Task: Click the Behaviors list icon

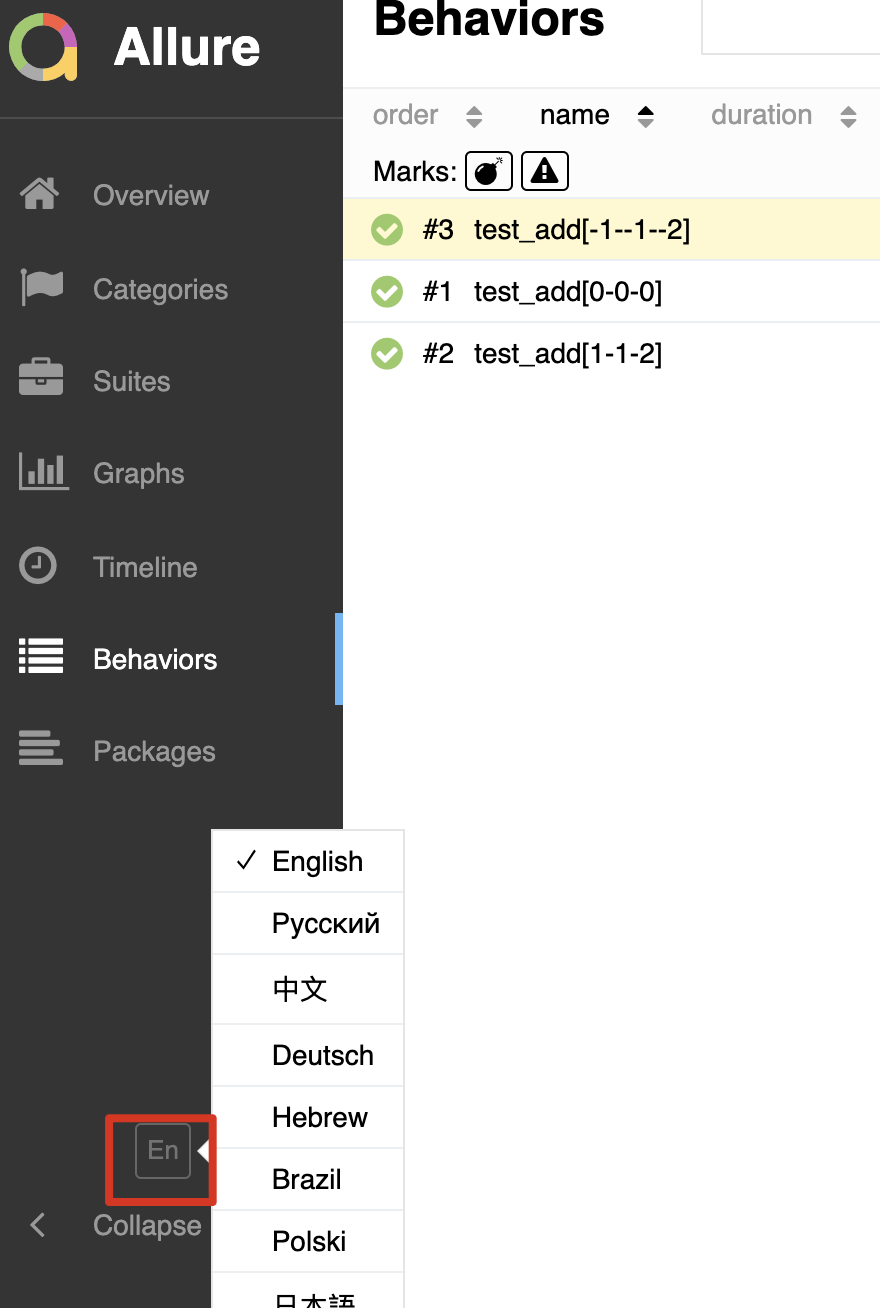Action: [x=41, y=658]
